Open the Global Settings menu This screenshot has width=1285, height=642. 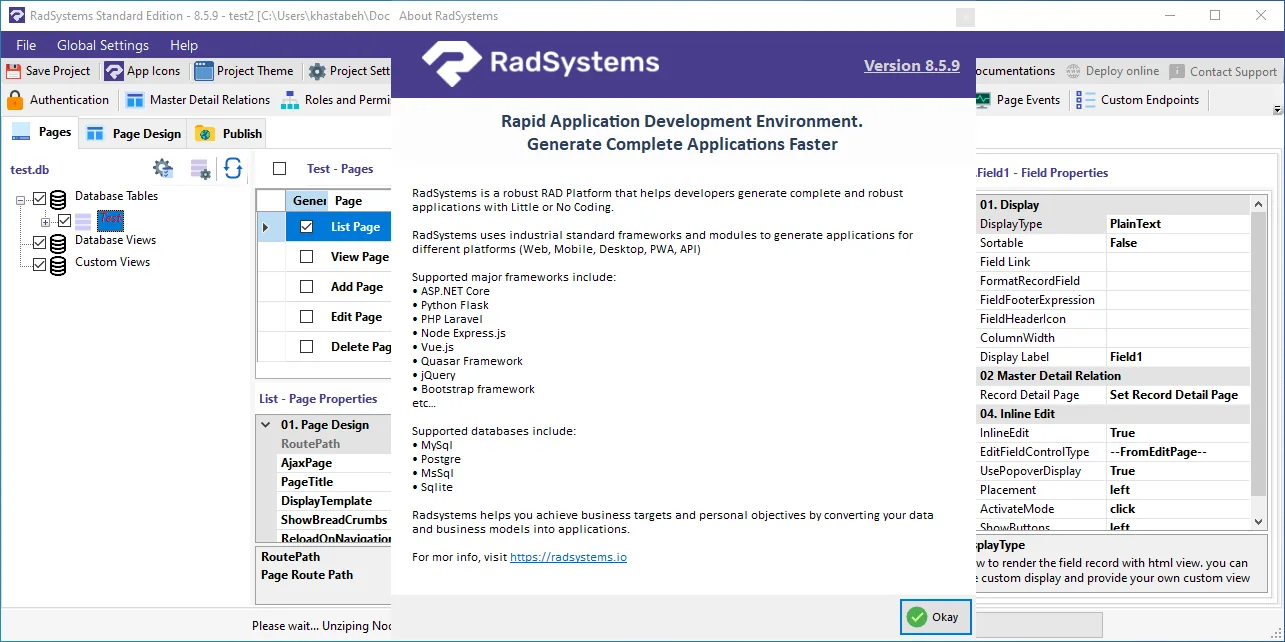pyautogui.click(x=103, y=45)
